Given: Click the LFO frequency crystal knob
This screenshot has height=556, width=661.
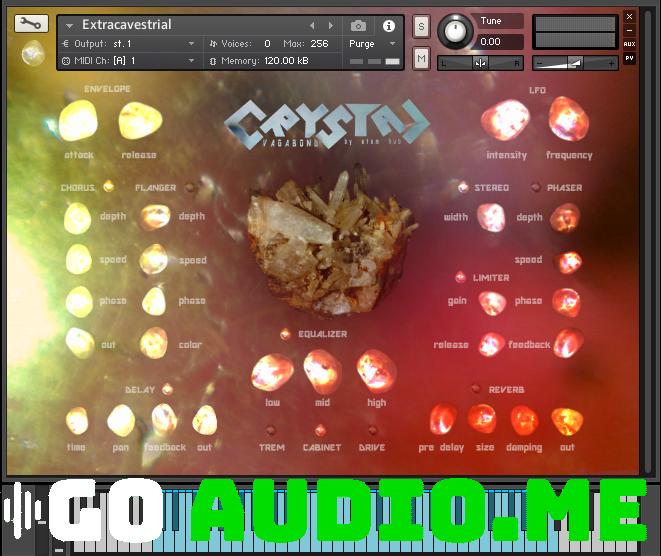Looking at the screenshot, I should [568, 120].
